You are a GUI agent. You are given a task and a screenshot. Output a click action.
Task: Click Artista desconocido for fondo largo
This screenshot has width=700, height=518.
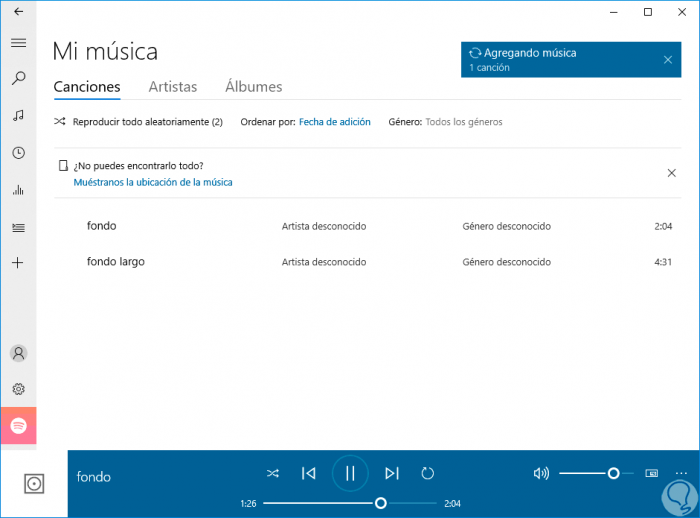point(324,262)
